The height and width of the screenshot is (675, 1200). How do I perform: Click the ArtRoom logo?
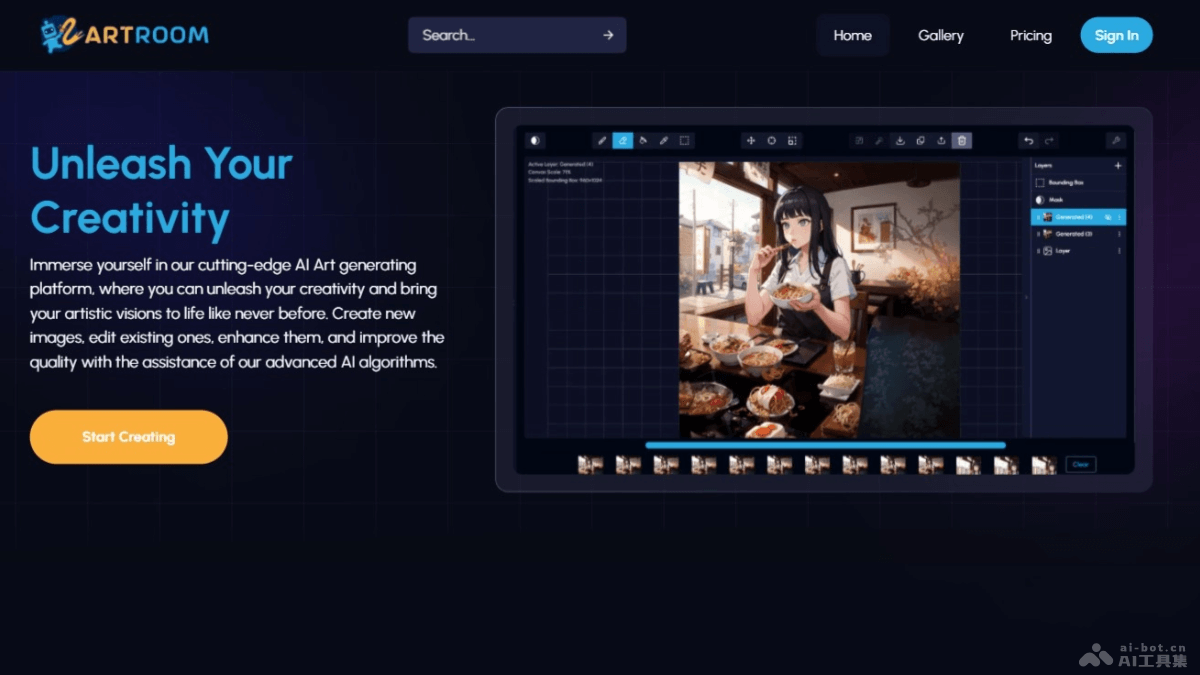click(125, 35)
